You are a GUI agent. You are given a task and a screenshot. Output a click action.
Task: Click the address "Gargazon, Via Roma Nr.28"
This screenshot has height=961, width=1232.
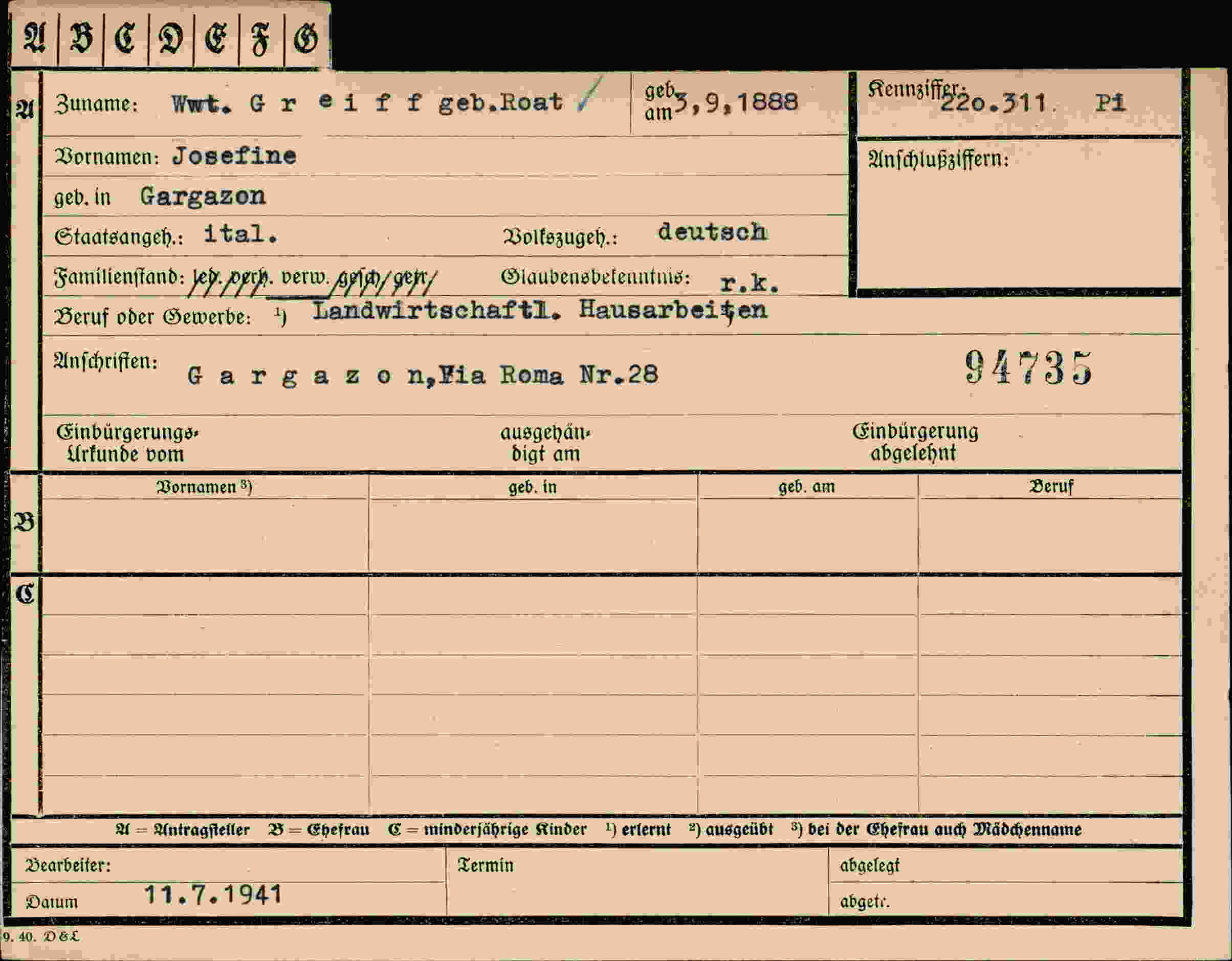click(423, 375)
